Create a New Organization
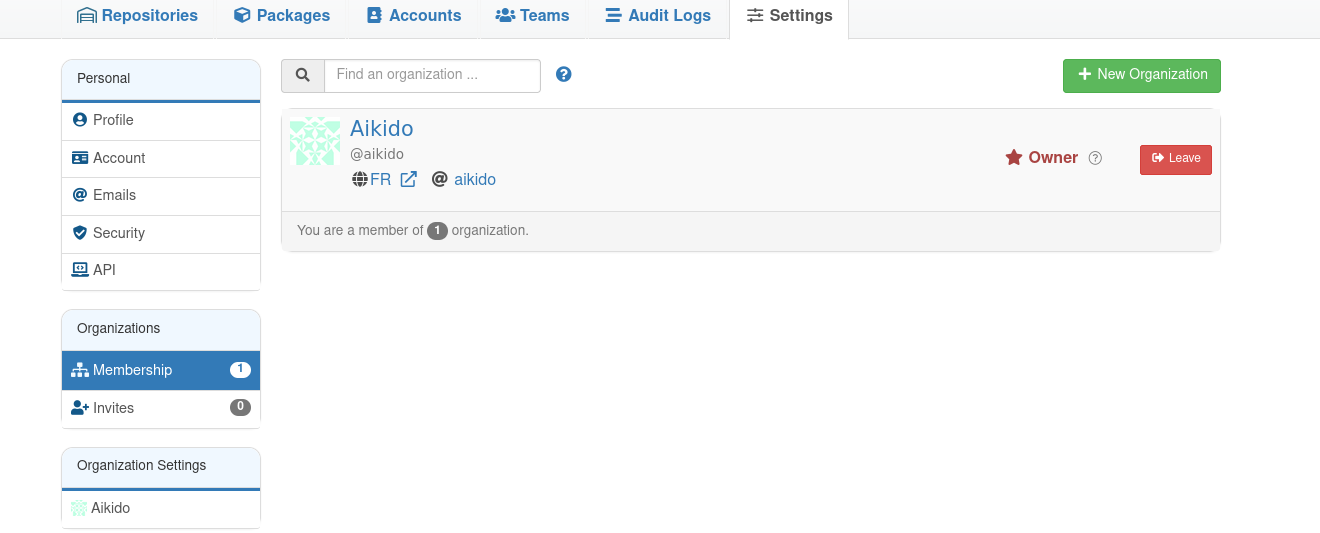The width and height of the screenshot is (1320, 533). coord(1141,75)
